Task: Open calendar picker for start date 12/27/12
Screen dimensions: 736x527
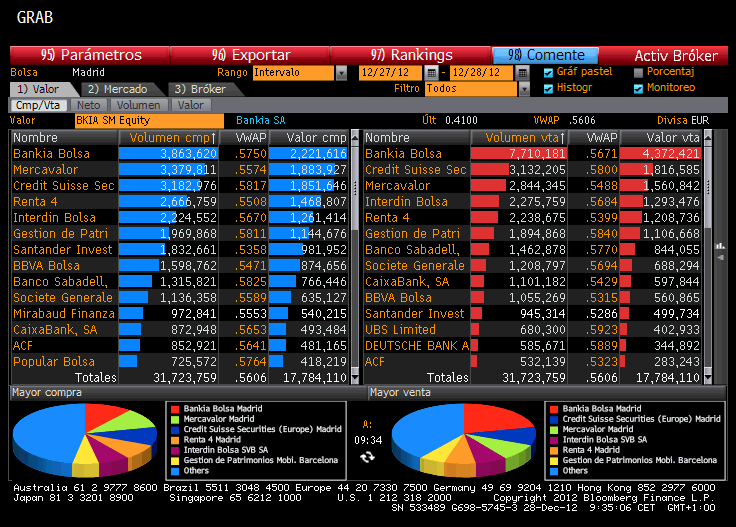Action: click(431, 73)
